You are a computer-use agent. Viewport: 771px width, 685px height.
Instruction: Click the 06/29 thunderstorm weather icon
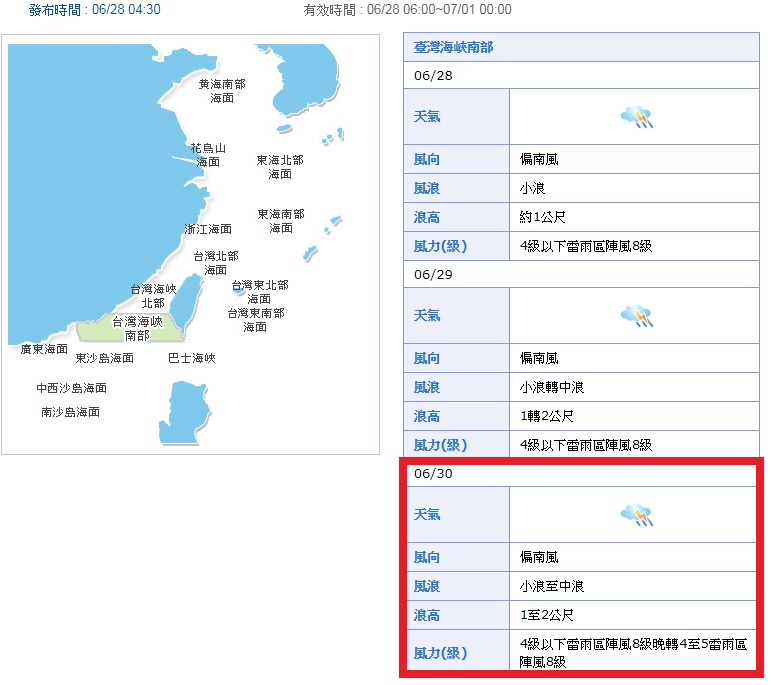coord(637,316)
